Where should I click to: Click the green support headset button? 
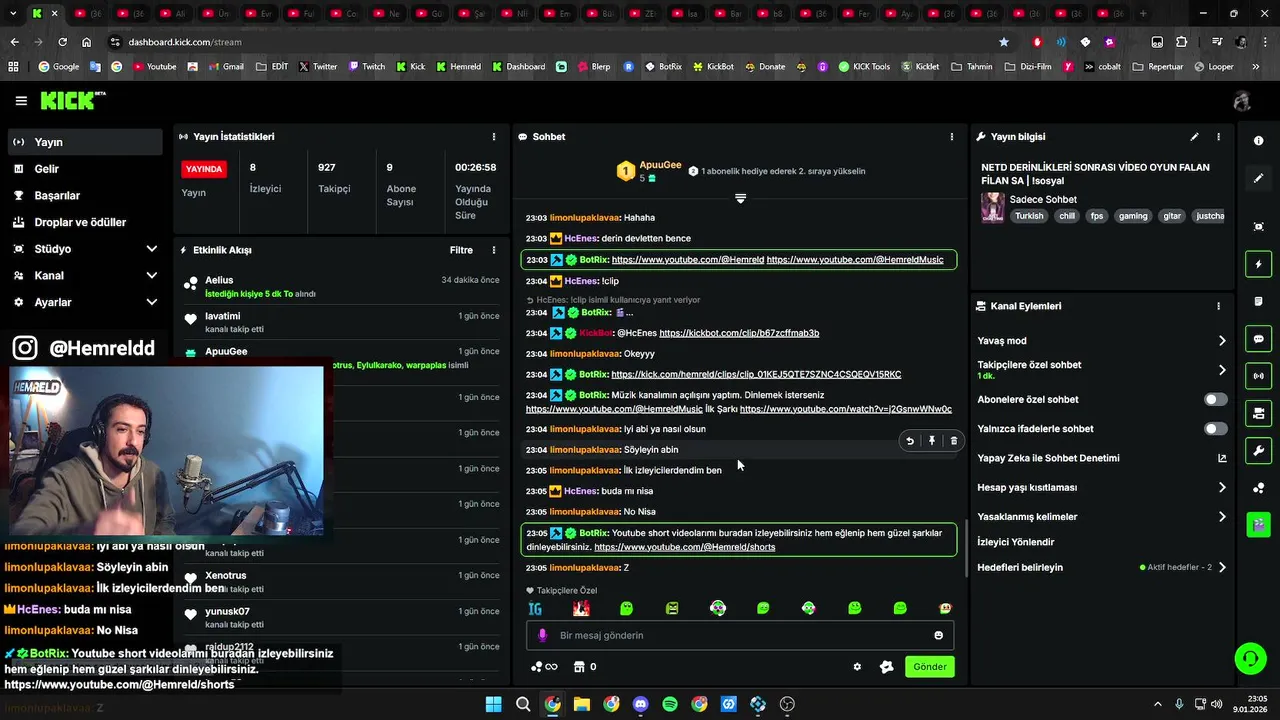1250,658
